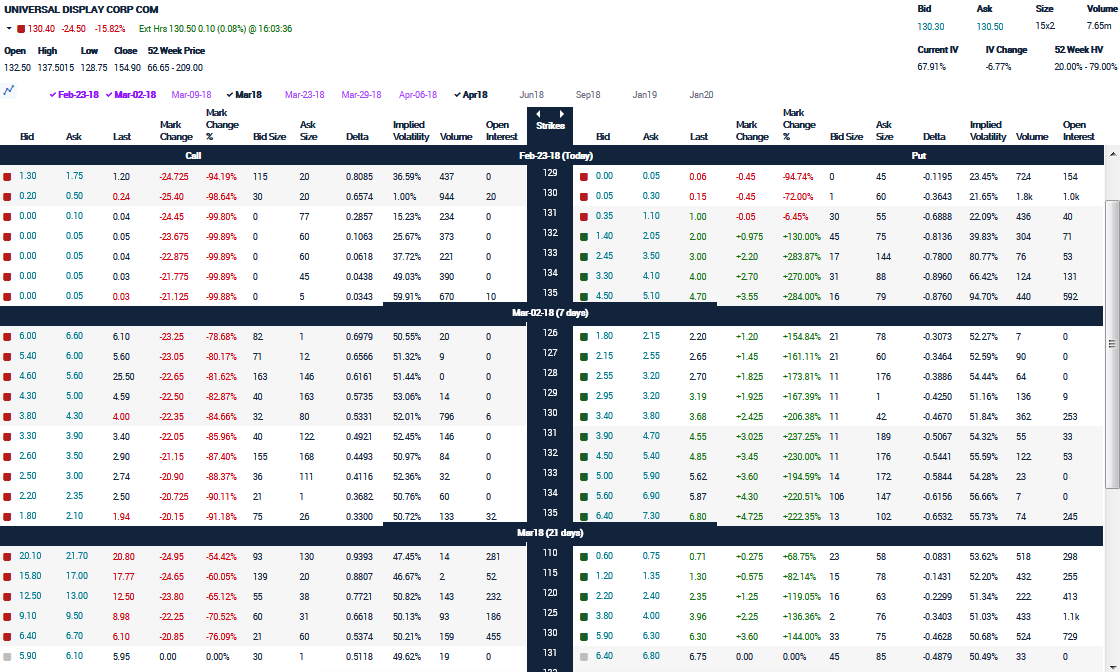Viewport: 1120px width, 672px height.
Task: Uncheck the Mar18 expiration
Action: (x=244, y=95)
